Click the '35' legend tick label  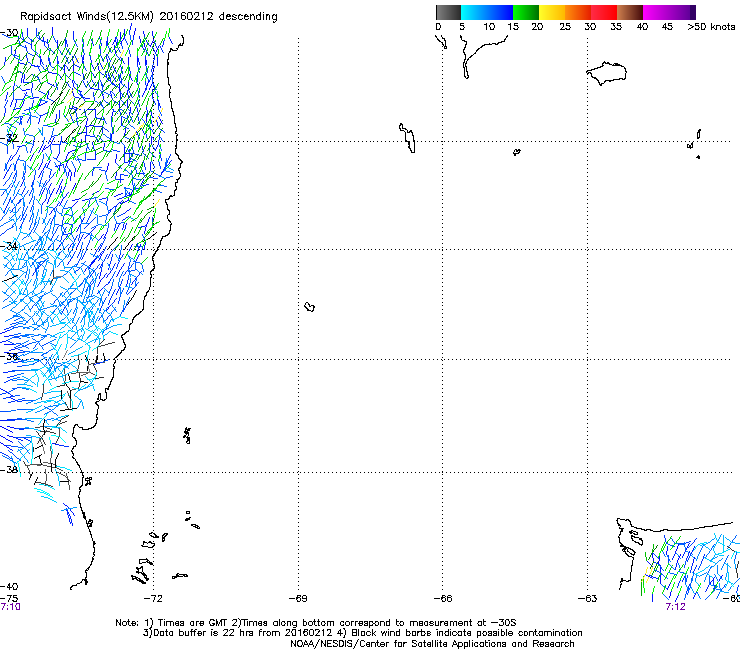616,26
